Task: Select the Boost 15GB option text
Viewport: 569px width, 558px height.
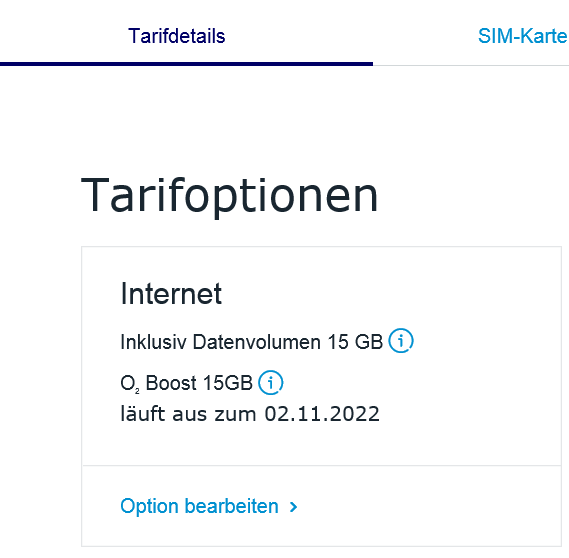Action: pyautogui.click(x=199, y=383)
